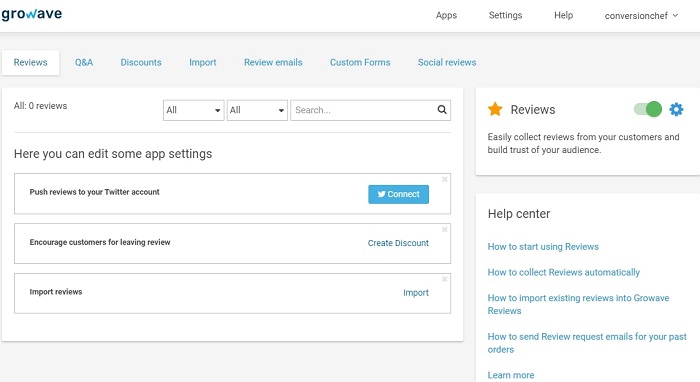Image resolution: width=700 pixels, height=382 pixels.
Task: Open How to start using Reviews
Action: coord(543,247)
